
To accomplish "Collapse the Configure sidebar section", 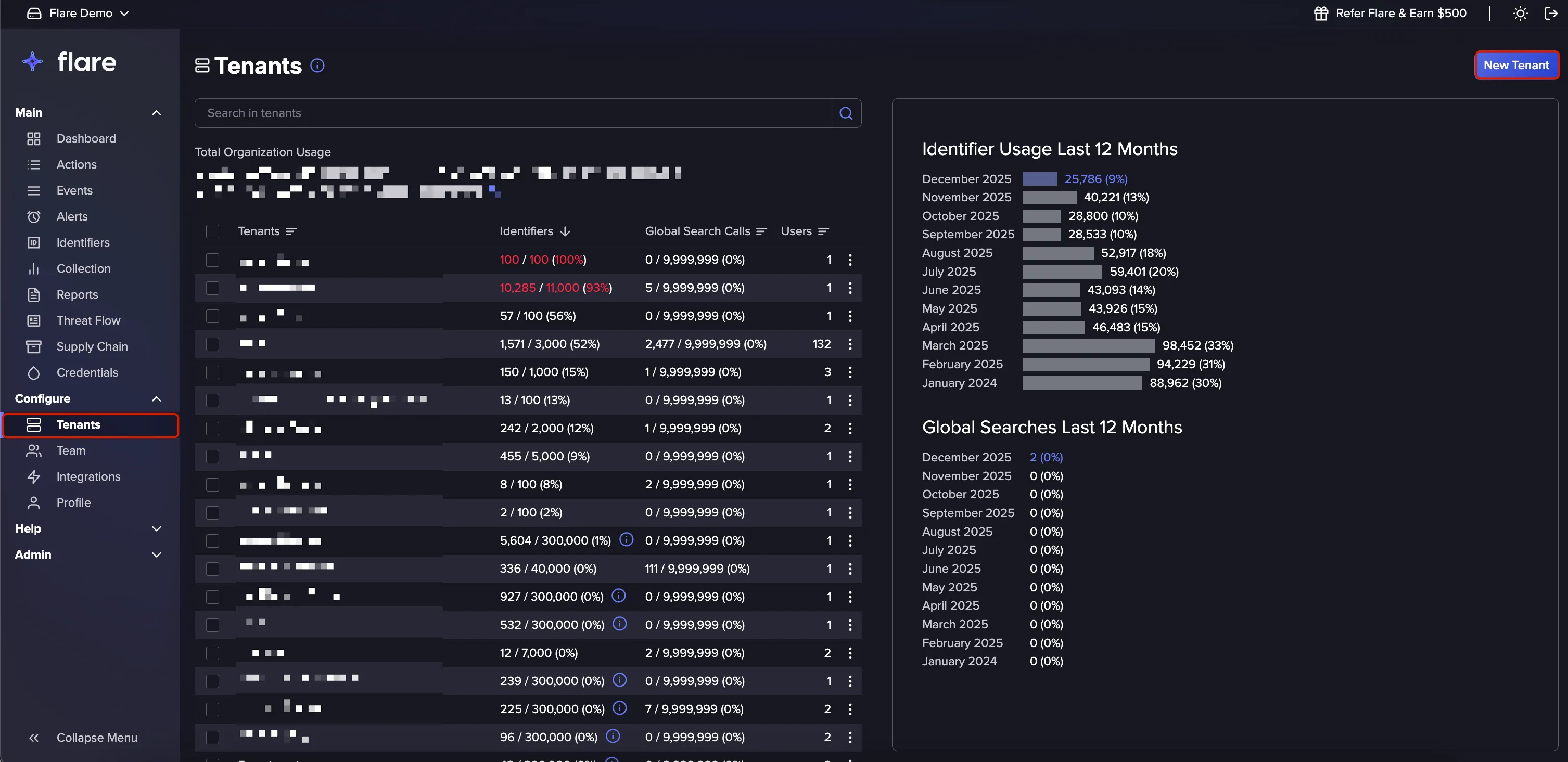I will [156, 399].
